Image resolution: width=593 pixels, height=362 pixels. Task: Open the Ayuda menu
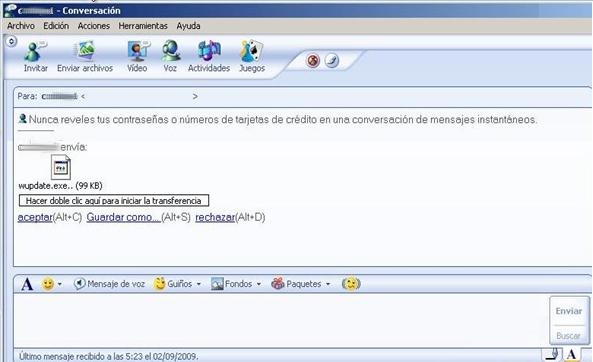pos(188,26)
